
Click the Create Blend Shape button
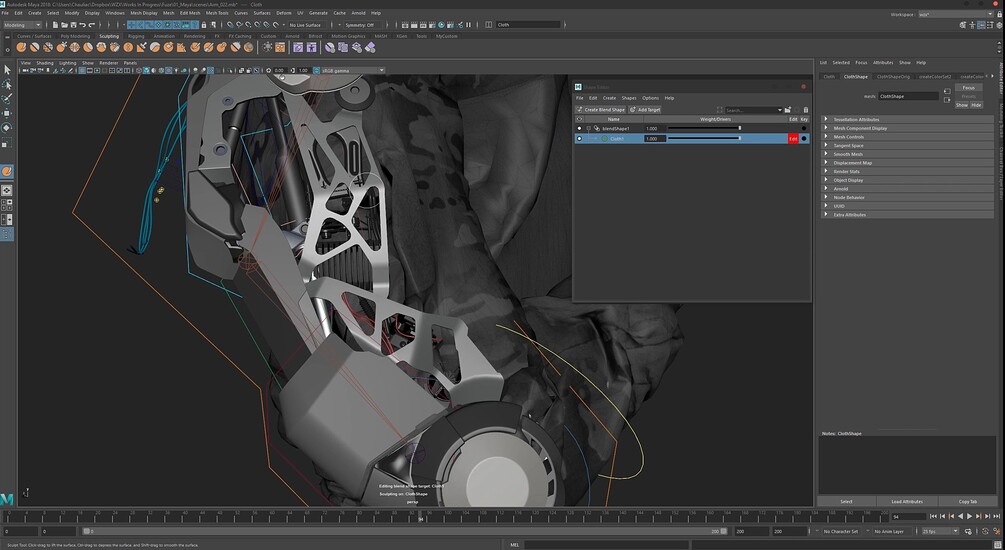coord(601,110)
